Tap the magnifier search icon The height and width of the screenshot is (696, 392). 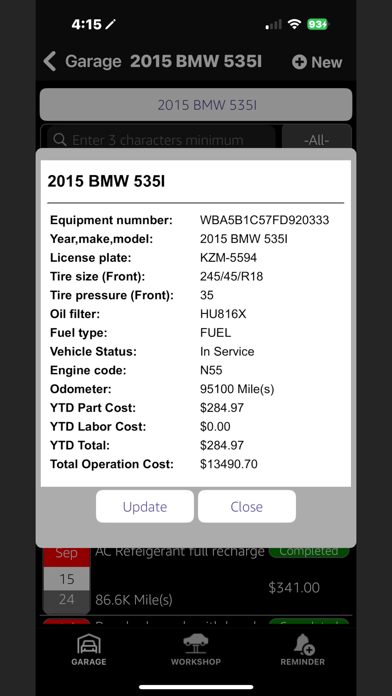tap(59, 140)
